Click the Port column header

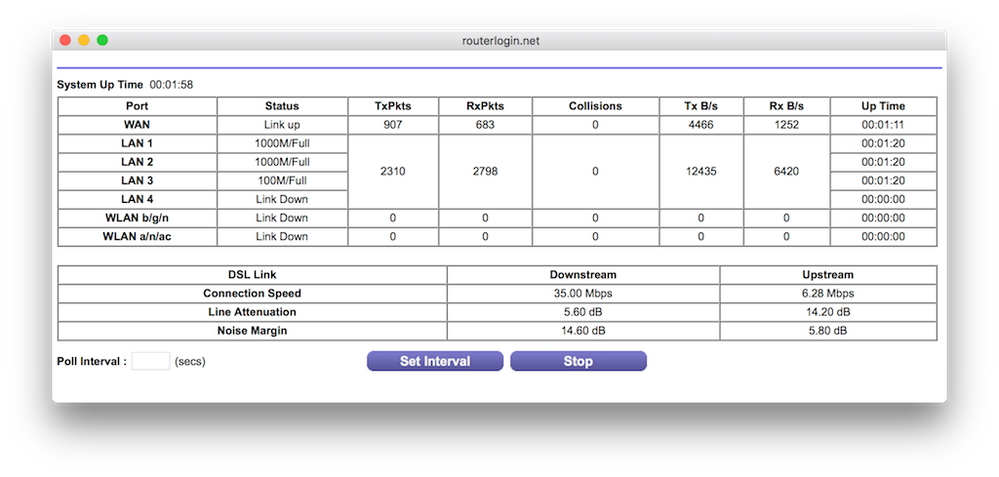coord(137,106)
